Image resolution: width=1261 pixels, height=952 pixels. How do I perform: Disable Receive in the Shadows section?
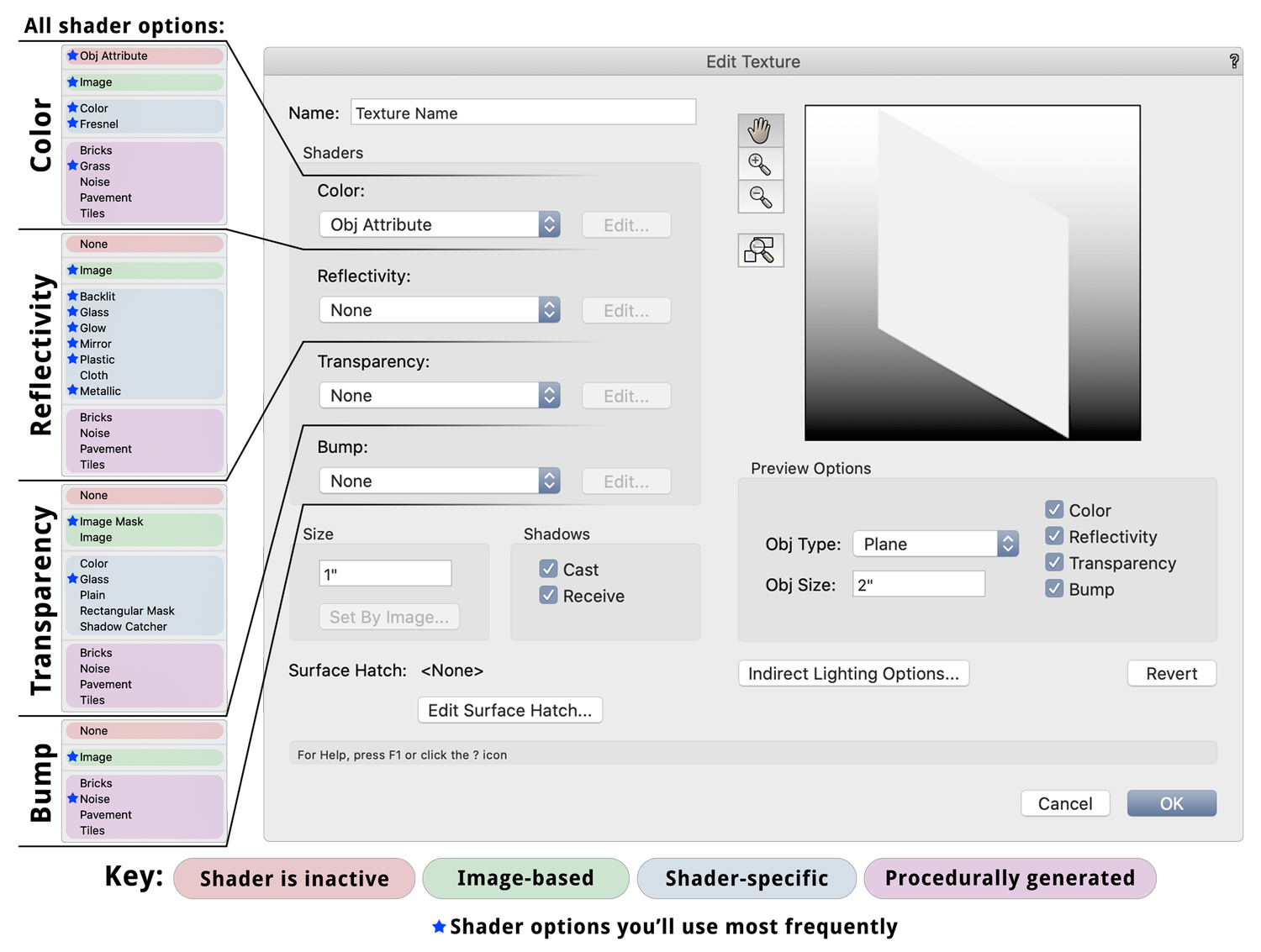click(x=549, y=595)
